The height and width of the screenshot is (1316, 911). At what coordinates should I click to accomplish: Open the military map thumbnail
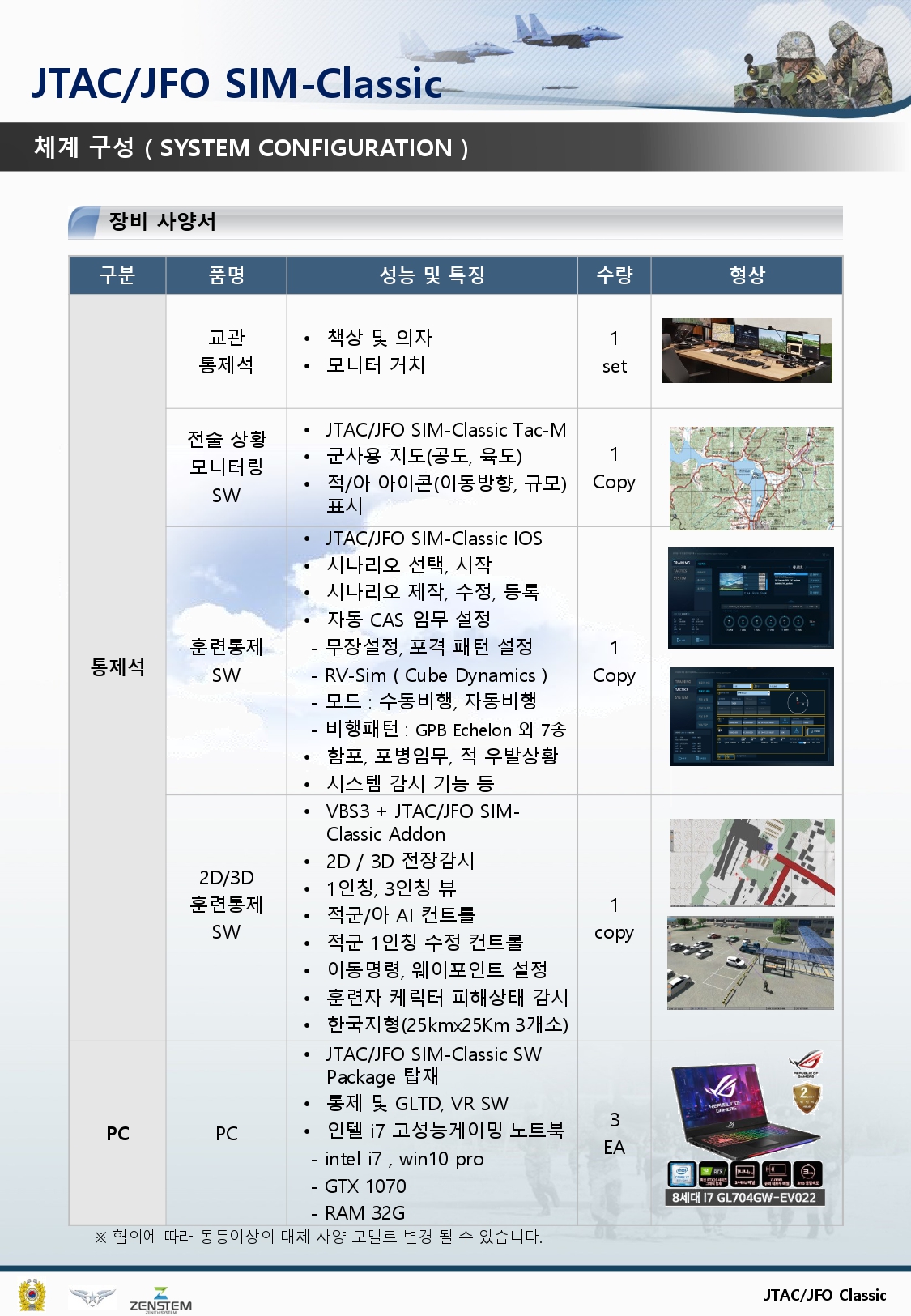click(751, 478)
